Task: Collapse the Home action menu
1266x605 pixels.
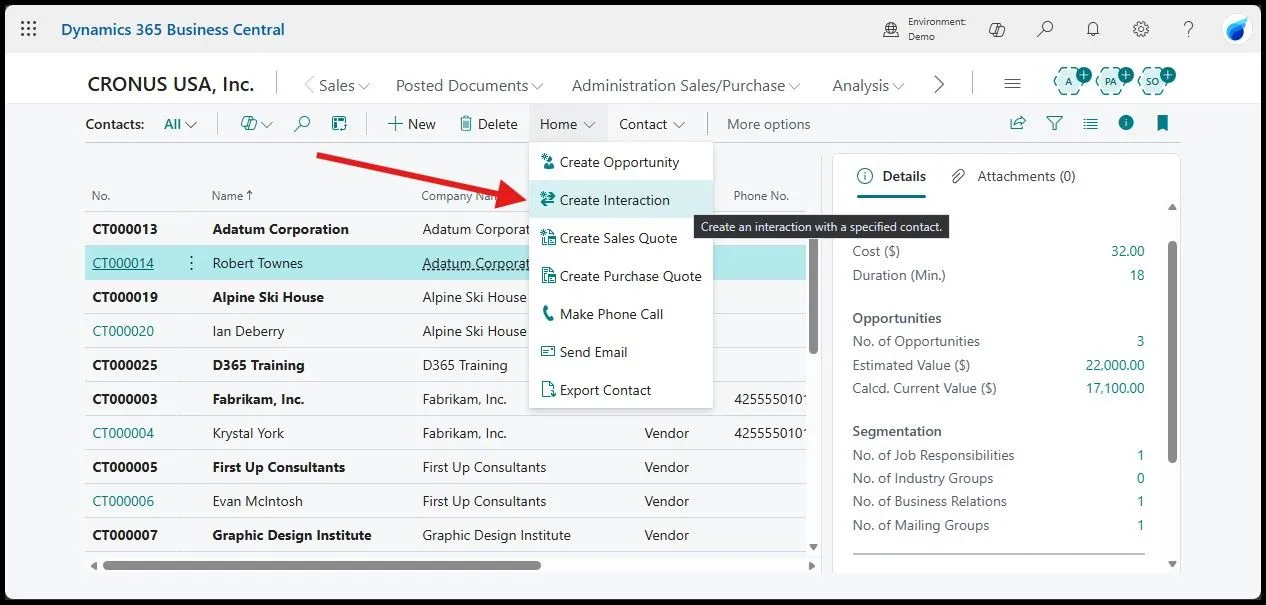Action: point(567,124)
